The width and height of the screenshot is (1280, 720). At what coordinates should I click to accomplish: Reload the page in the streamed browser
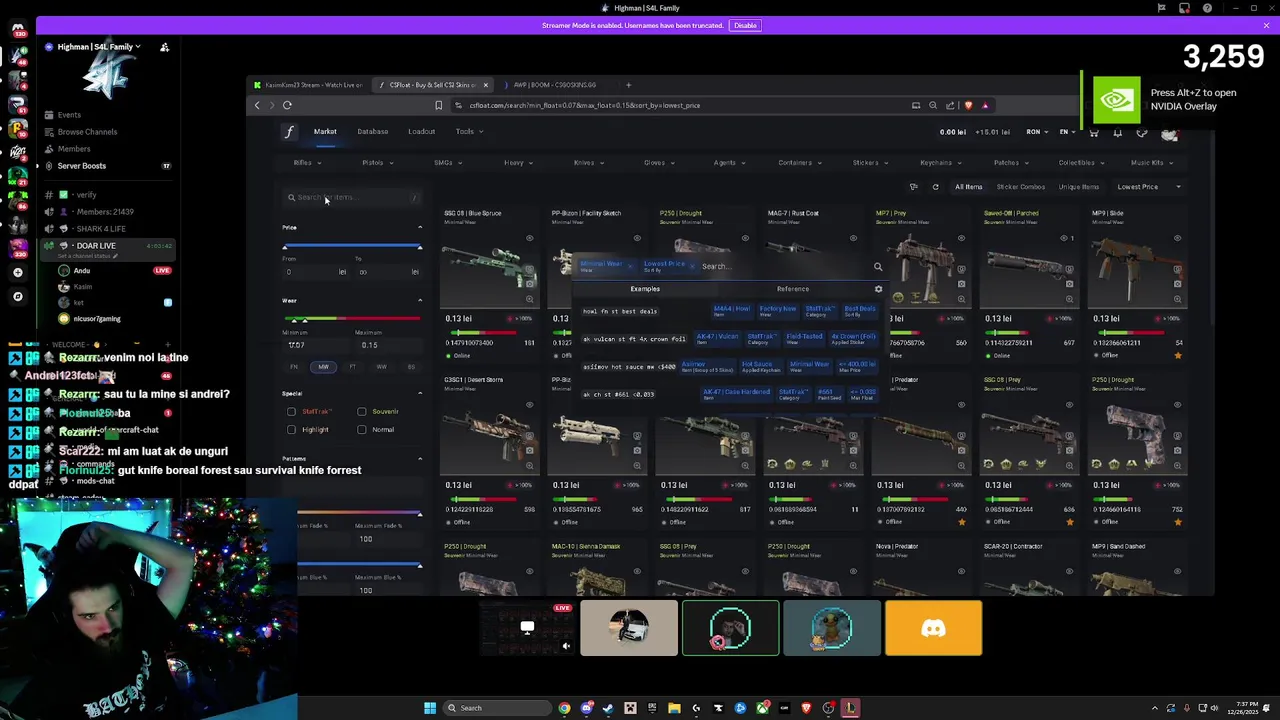(x=287, y=105)
